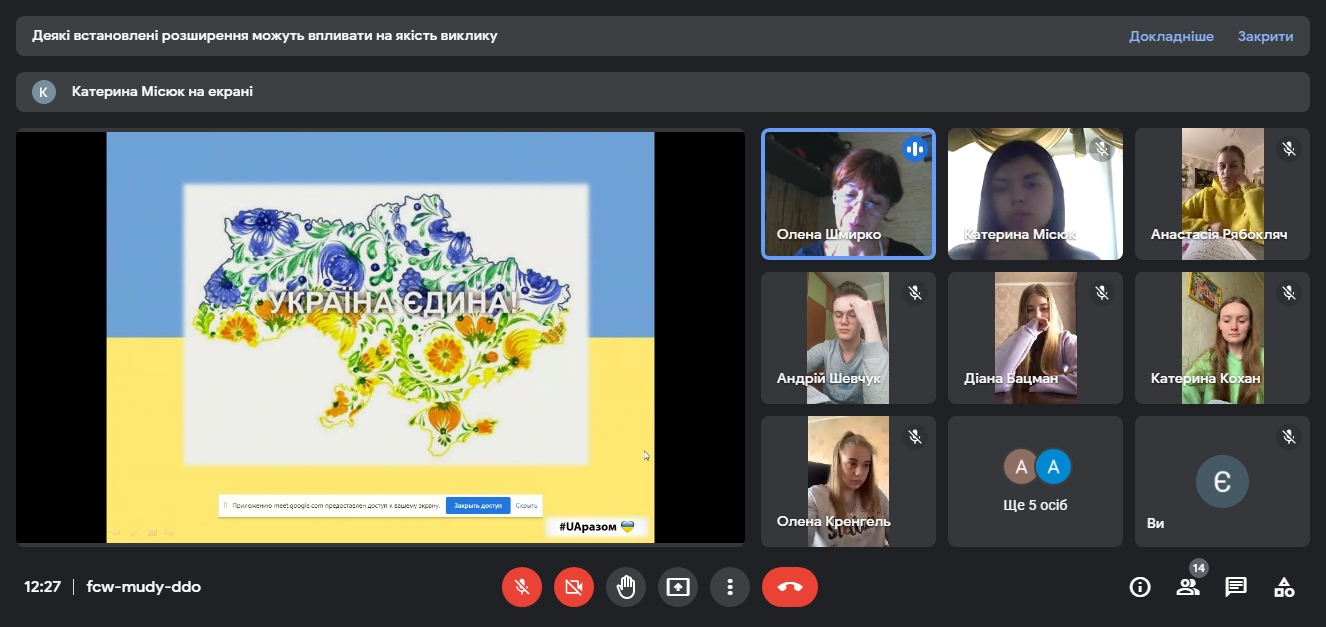This screenshot has width=1326, height=627.
Task: Open meeting details info icon
Action: coord(1139,587)
